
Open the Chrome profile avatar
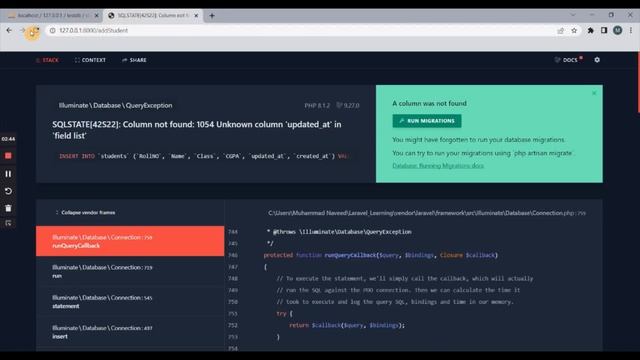coord(618,31)
